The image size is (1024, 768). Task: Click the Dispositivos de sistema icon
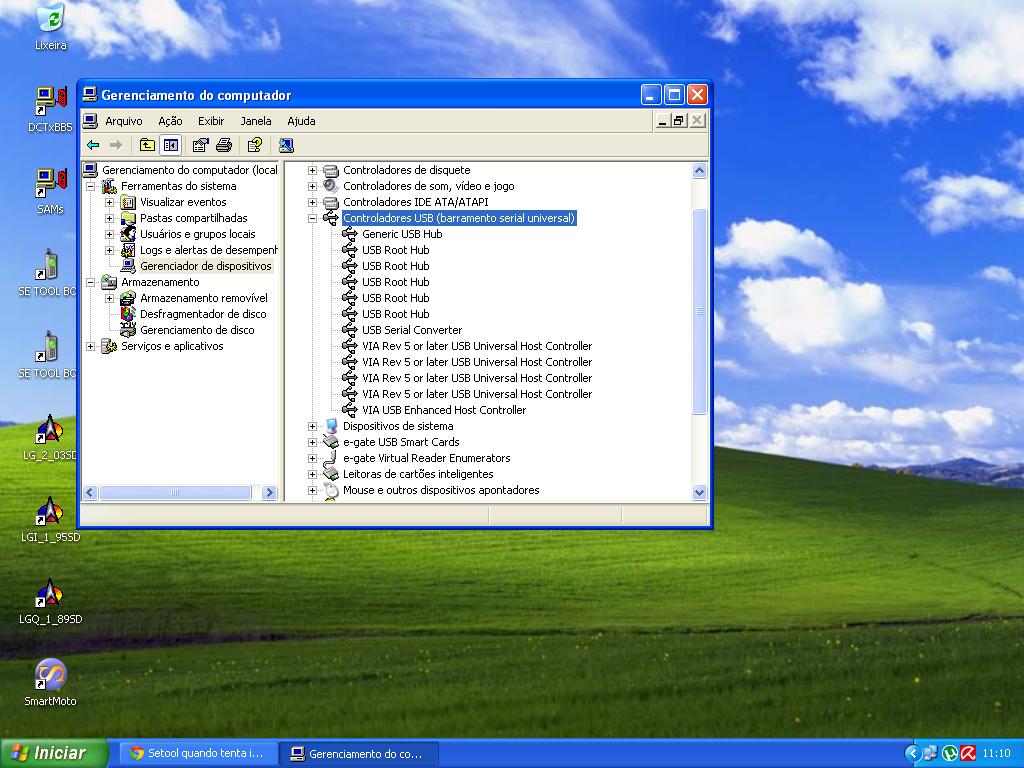click(x=331, y=426)
